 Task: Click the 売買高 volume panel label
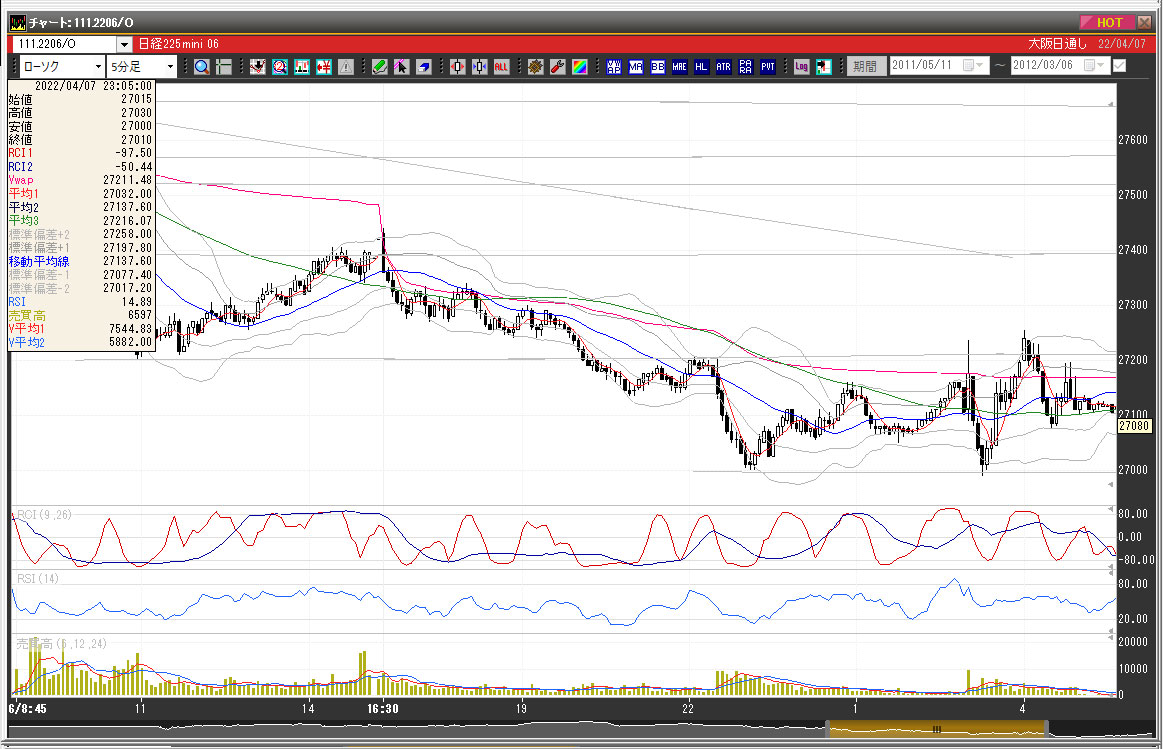[62, 644]
